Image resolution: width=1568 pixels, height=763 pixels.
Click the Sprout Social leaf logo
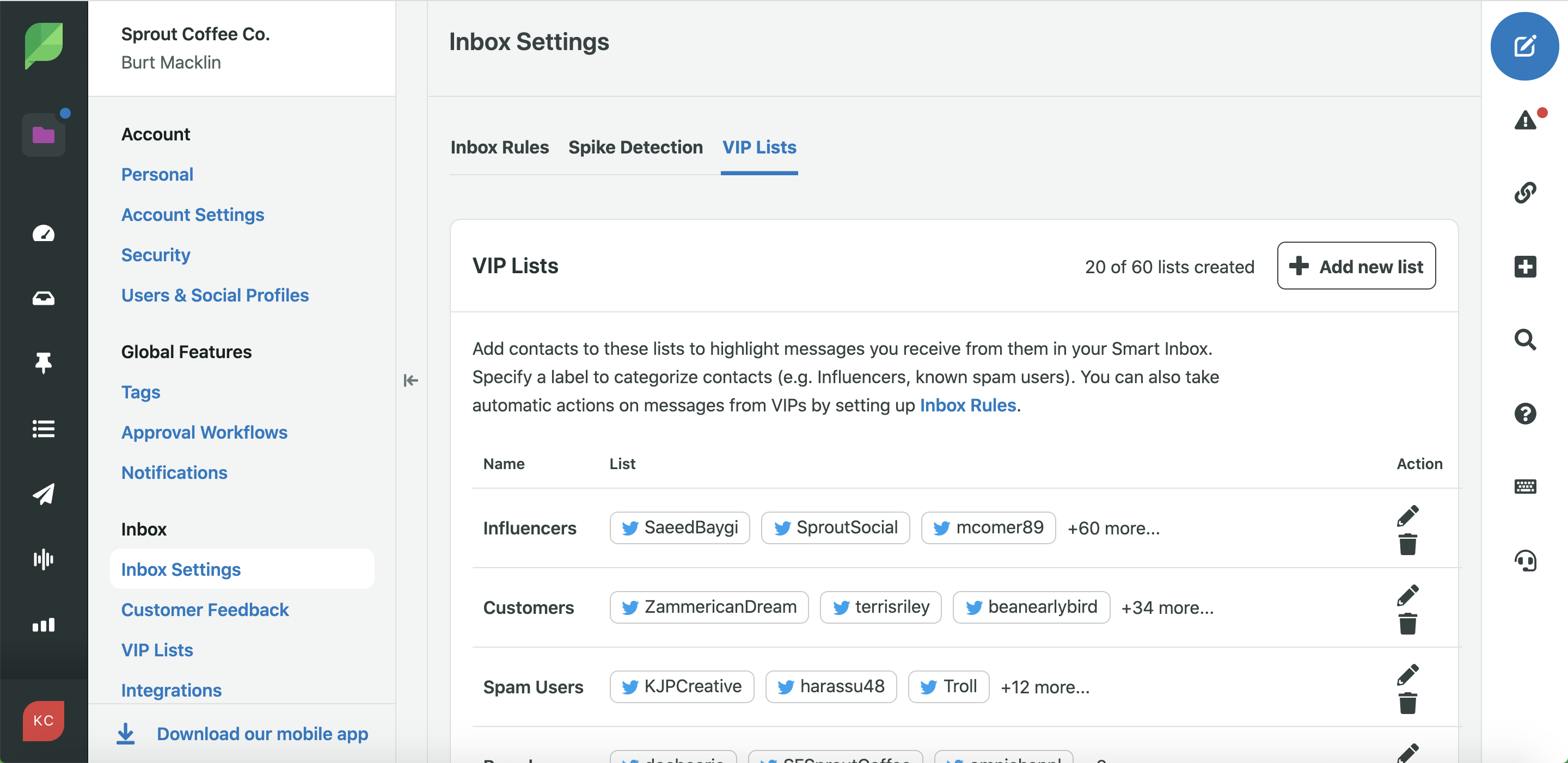click(44, 46)
